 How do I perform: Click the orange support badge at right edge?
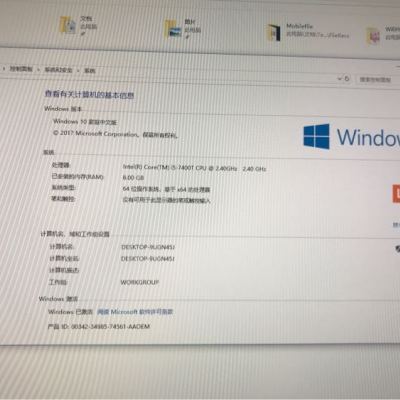coord(396,194)
